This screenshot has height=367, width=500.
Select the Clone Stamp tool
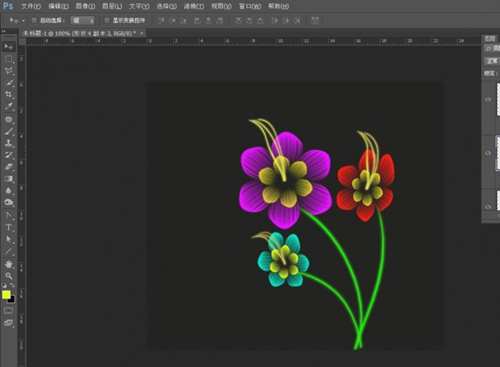tap(8, 143)
